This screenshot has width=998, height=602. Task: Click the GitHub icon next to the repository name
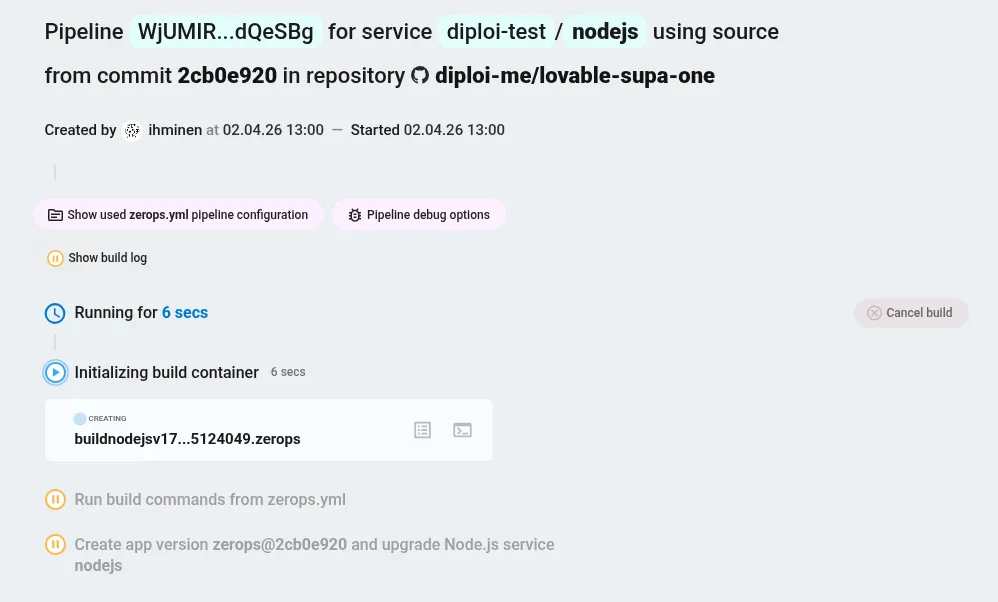click(x=420, y=75)
